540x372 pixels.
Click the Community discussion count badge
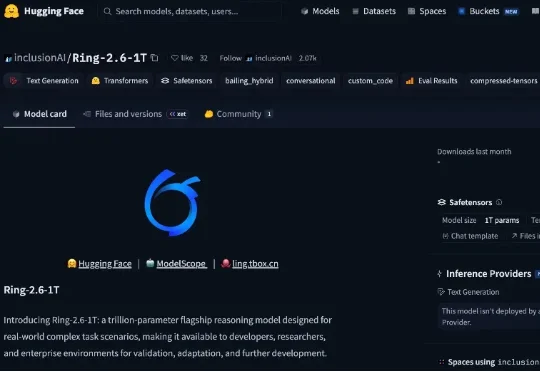pos(269,114)
